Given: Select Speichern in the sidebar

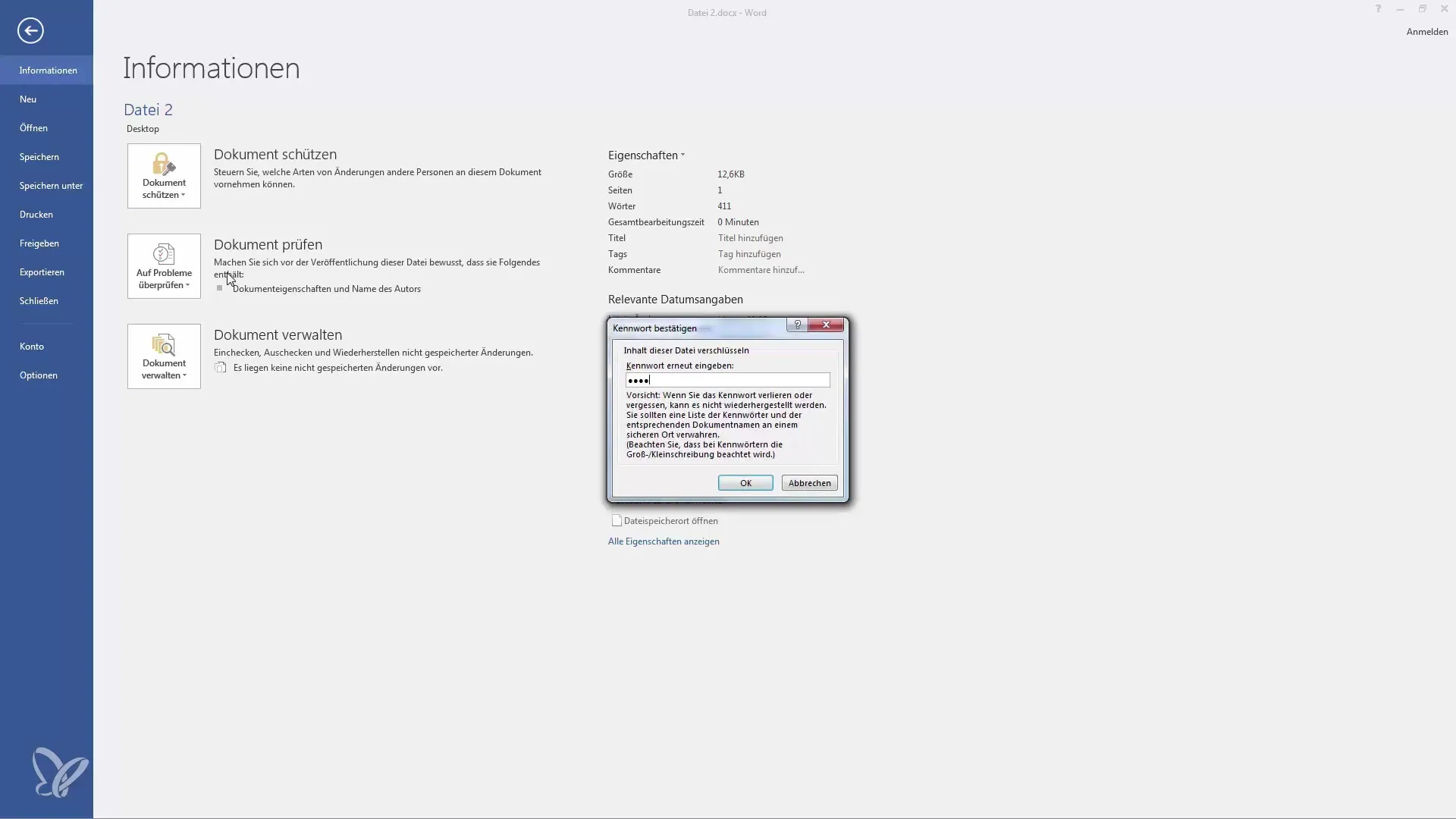Looking at the screenshot, I should (47, 157).
